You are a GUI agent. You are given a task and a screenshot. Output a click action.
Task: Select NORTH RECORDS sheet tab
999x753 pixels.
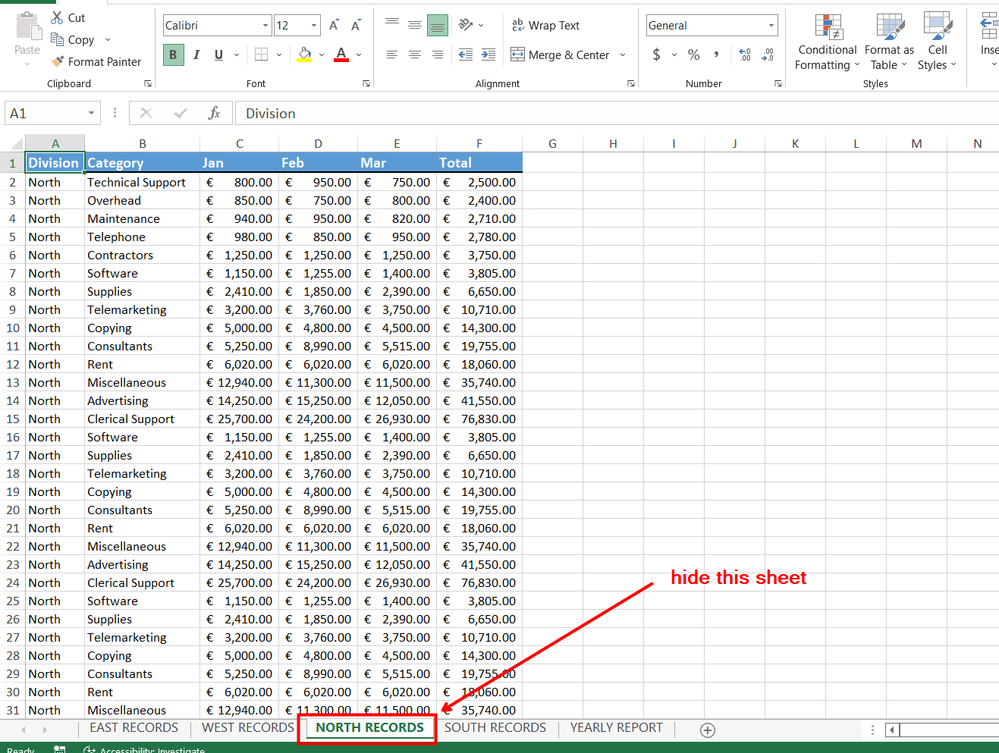pyautogui.click(x=370, y=728)
